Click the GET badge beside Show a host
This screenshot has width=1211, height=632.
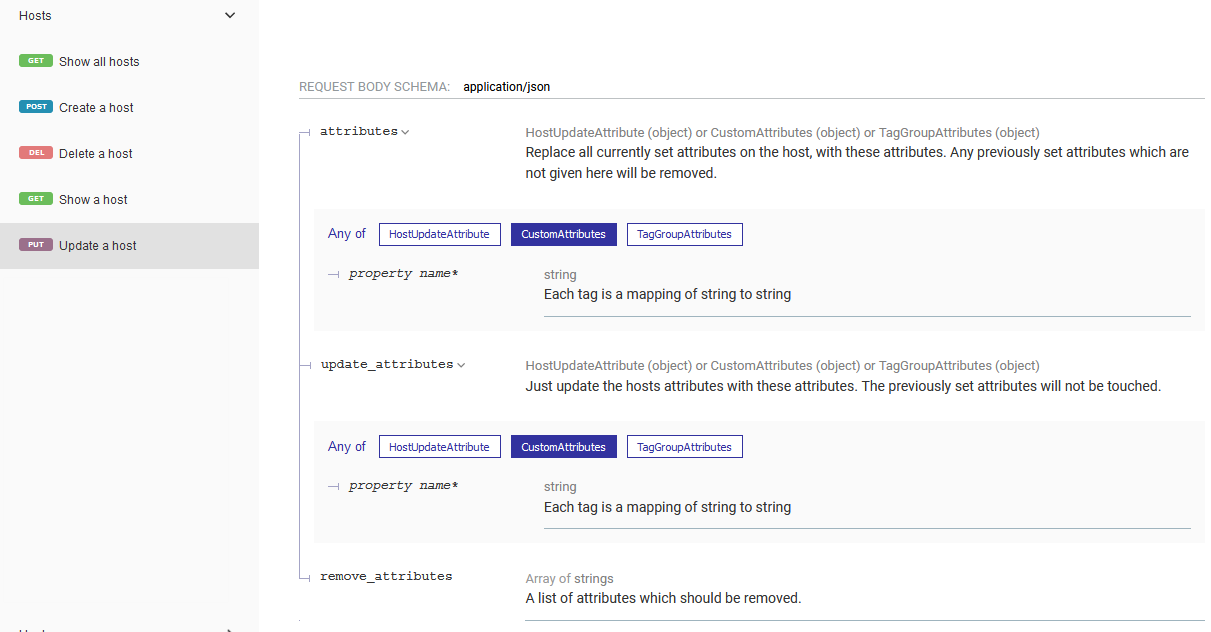coord(36,199)
